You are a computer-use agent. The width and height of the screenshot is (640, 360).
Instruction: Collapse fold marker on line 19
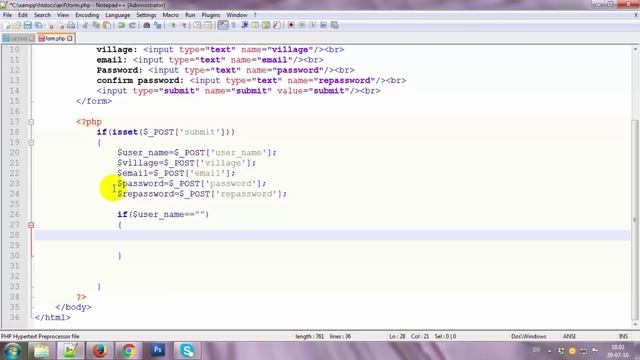[31, 142]
